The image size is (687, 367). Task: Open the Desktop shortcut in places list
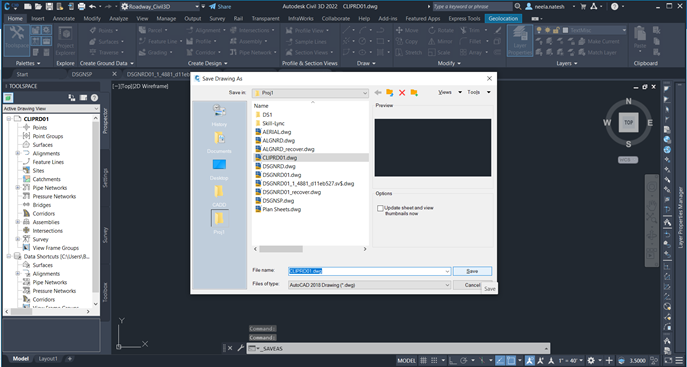219,169
